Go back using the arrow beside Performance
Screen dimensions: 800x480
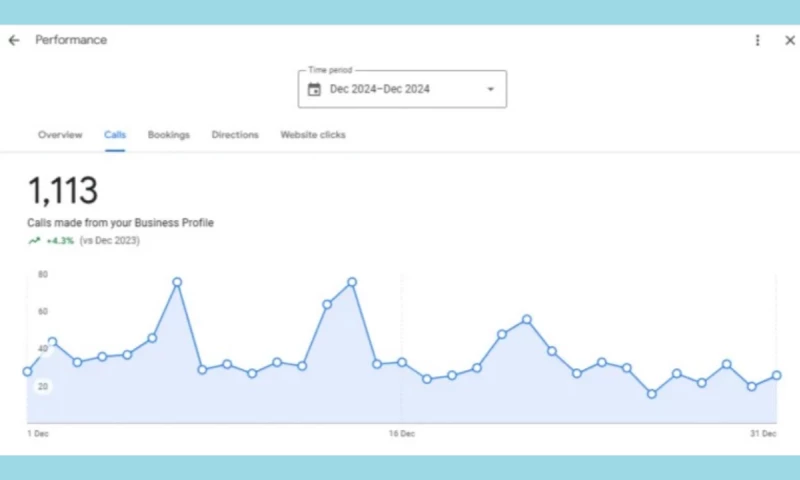[14, 40]
